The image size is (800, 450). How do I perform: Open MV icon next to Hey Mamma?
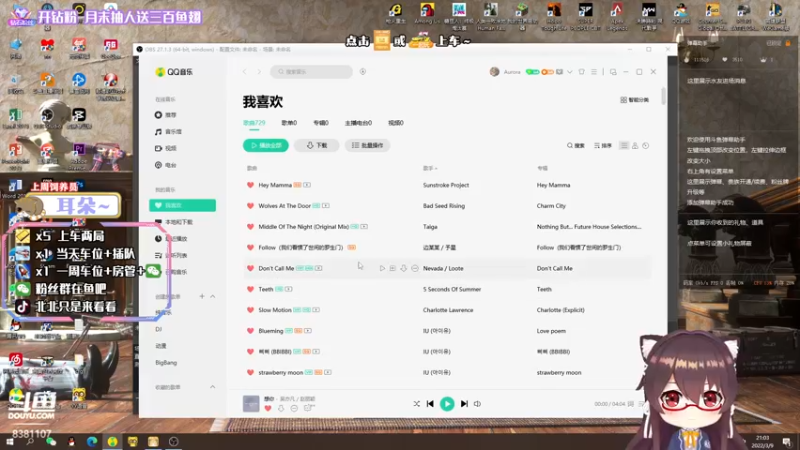point(307,185)
